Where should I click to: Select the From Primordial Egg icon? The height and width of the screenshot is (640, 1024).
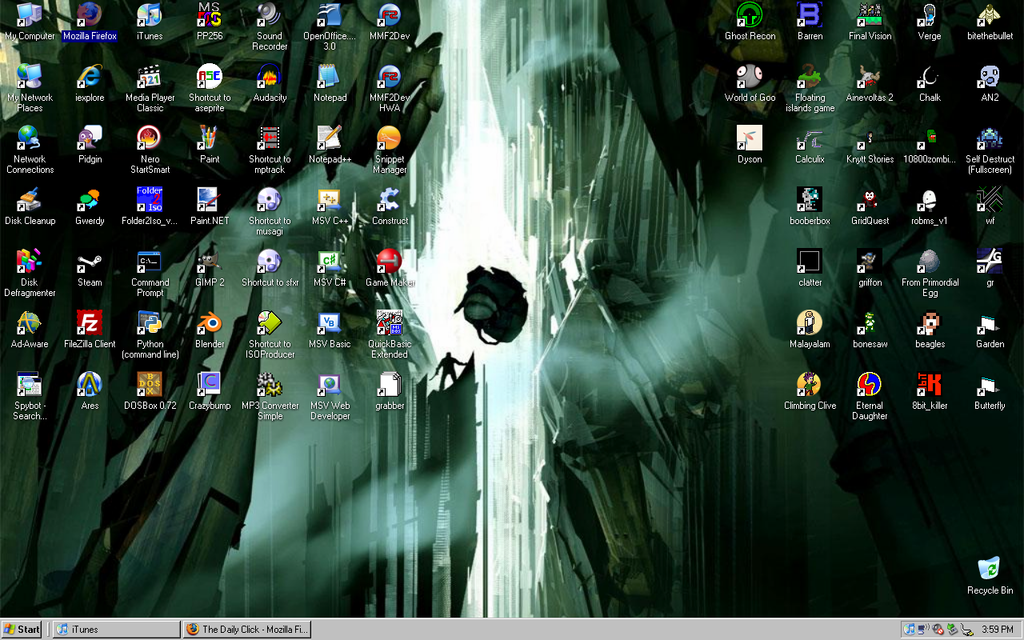click(x=929, y=261)
